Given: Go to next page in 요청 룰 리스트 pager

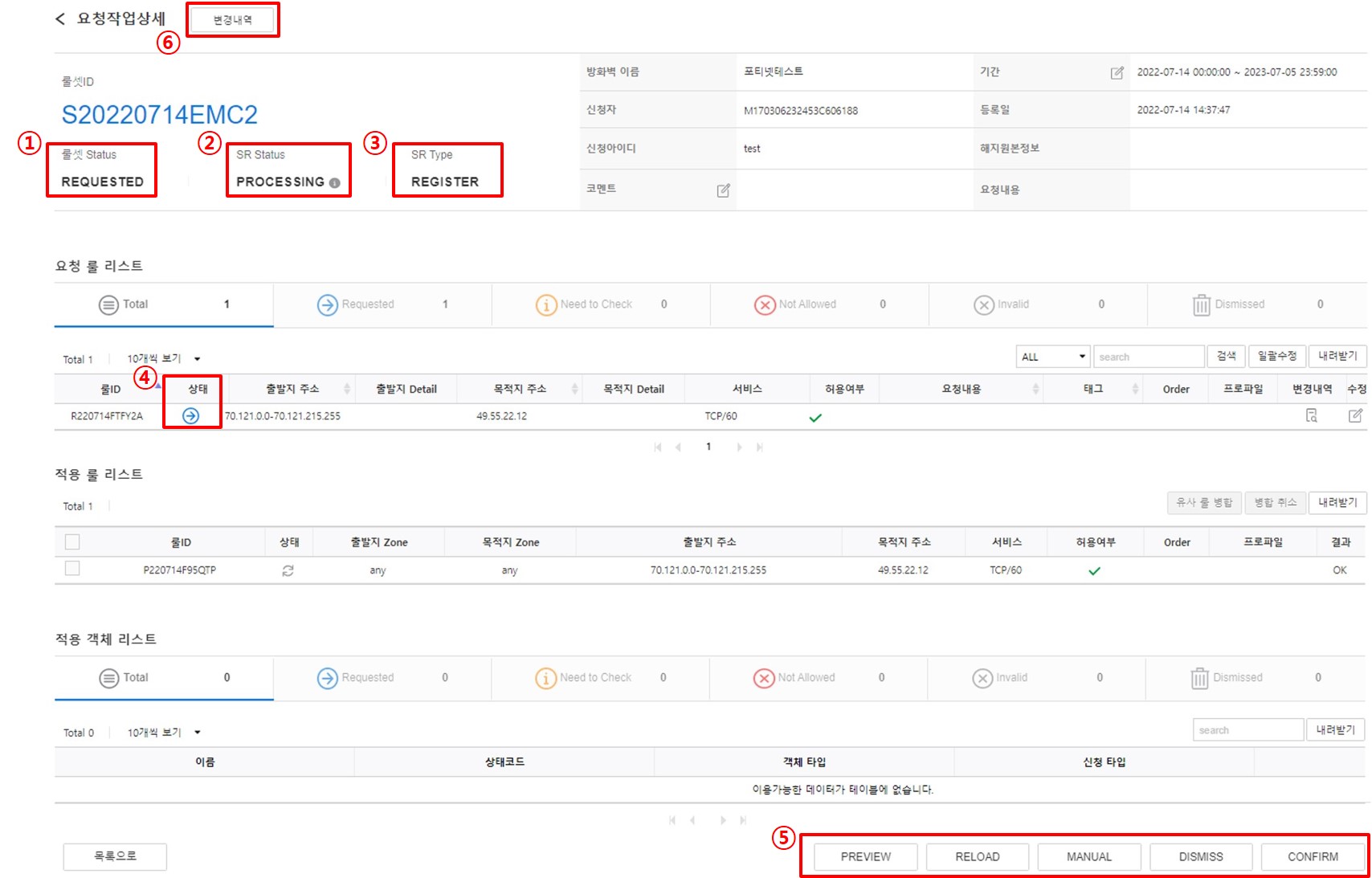Looking at the screenshot, I should pos(739,447).
